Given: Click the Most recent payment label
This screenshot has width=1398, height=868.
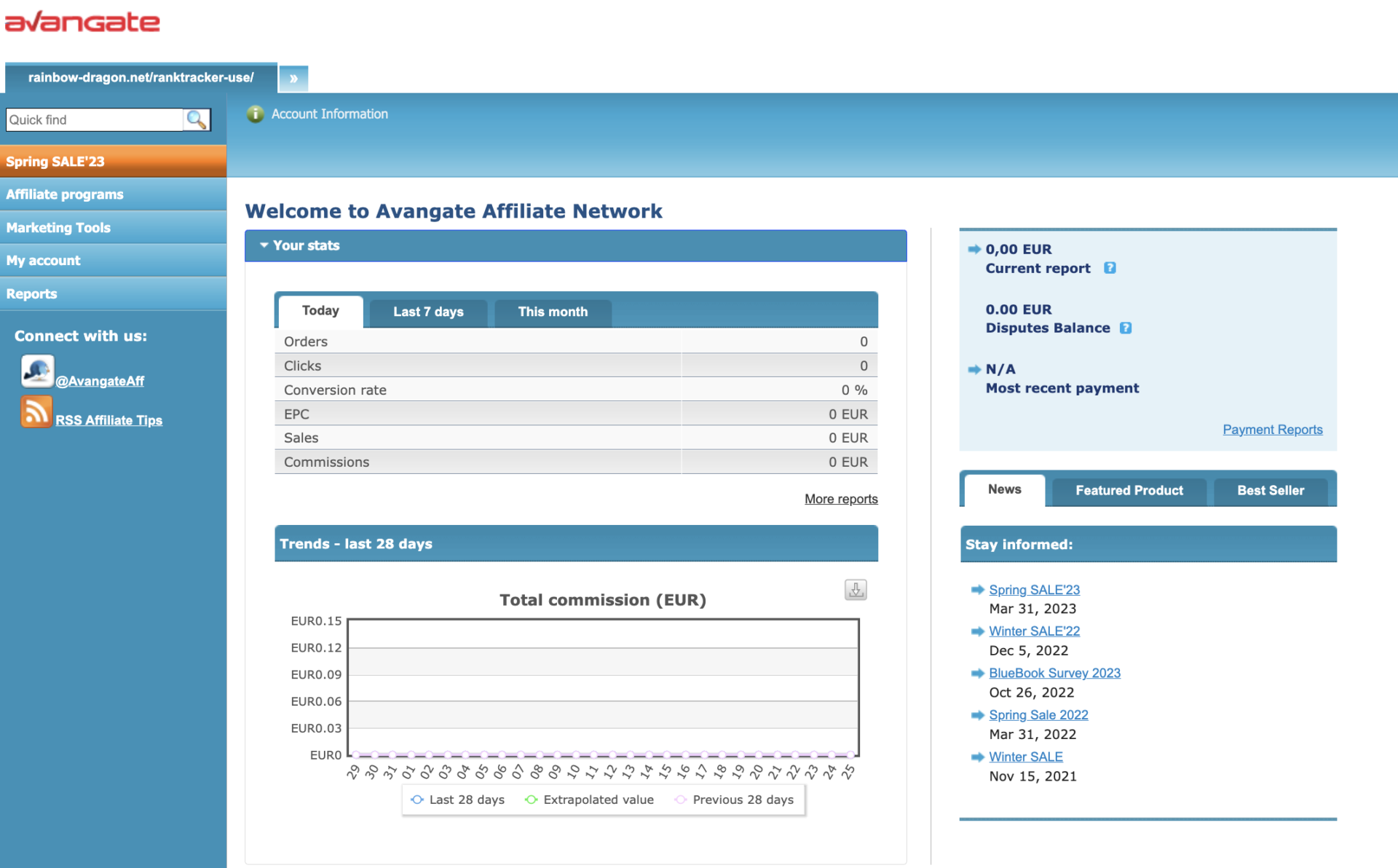Looking at the screenshot, I should coord(1062,388).
